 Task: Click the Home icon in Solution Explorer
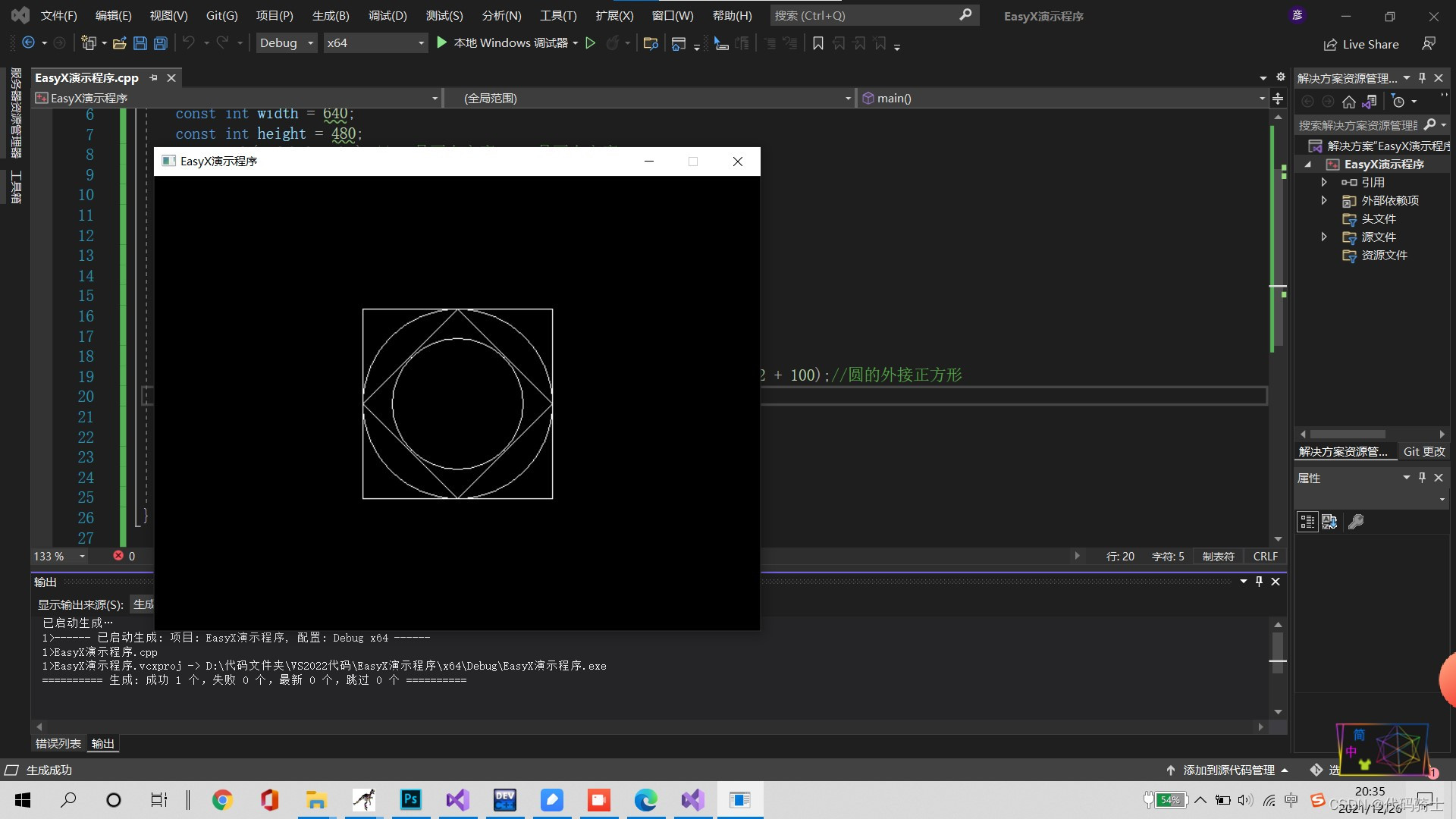1348,102
